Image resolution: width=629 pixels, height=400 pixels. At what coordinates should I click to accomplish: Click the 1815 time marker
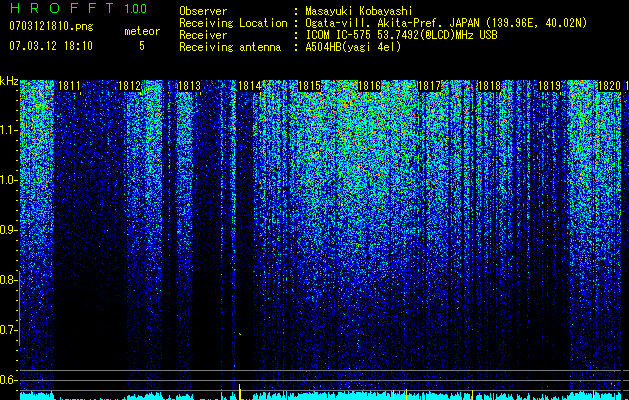coord(309,86)
